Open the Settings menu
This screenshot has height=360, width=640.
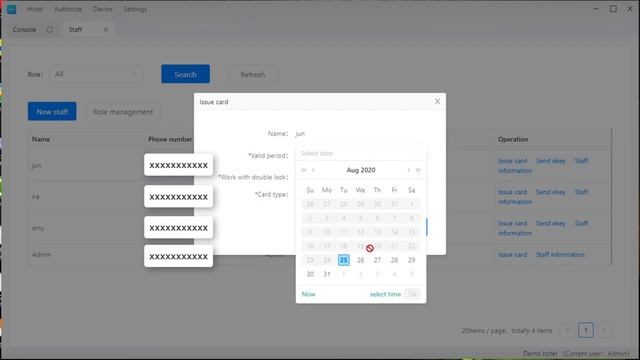point(135,9)
